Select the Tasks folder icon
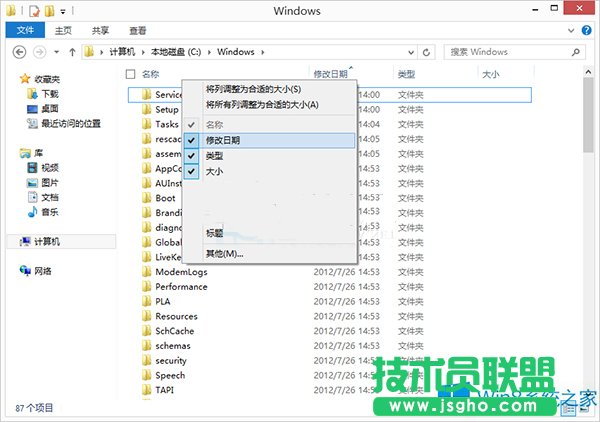 (x=147, y=124)
